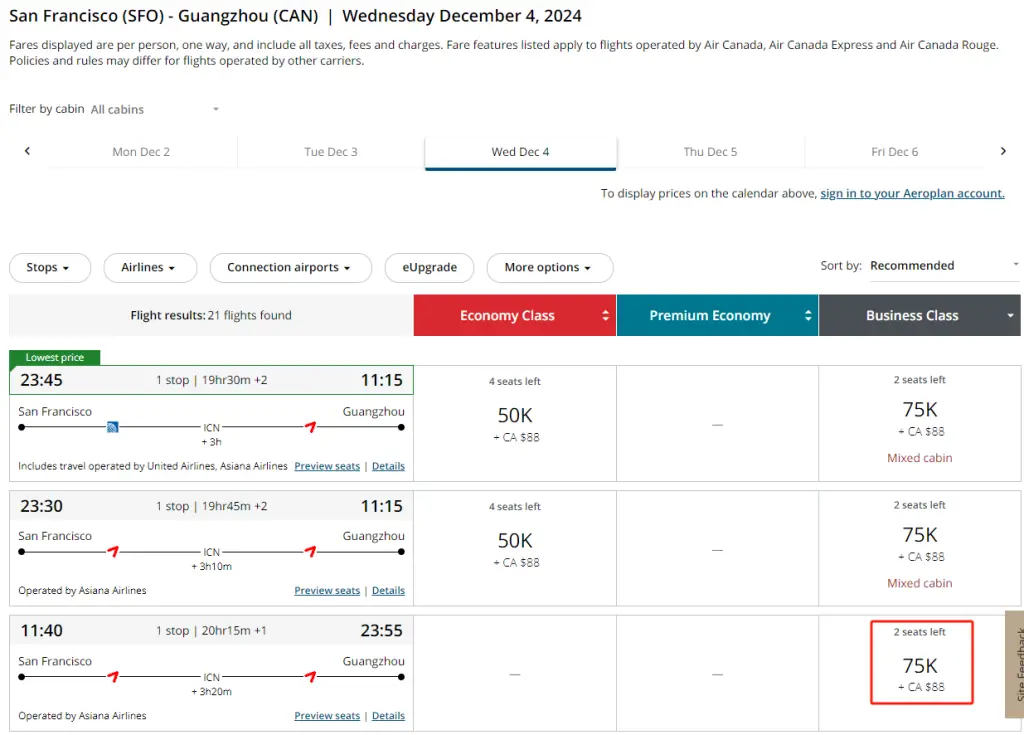Switch to Tue Dec 3 date tab
The height and width of the screenshot is (735, 1024).
coord(330,152)
